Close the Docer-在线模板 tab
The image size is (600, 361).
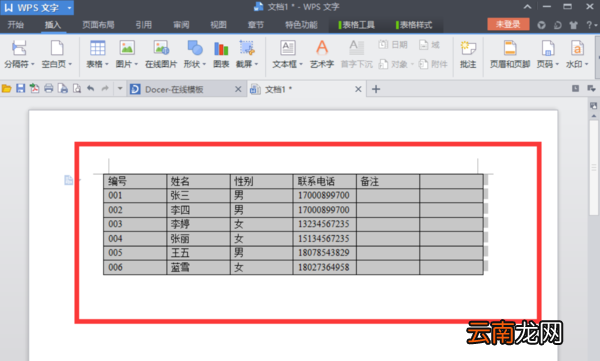238,89
